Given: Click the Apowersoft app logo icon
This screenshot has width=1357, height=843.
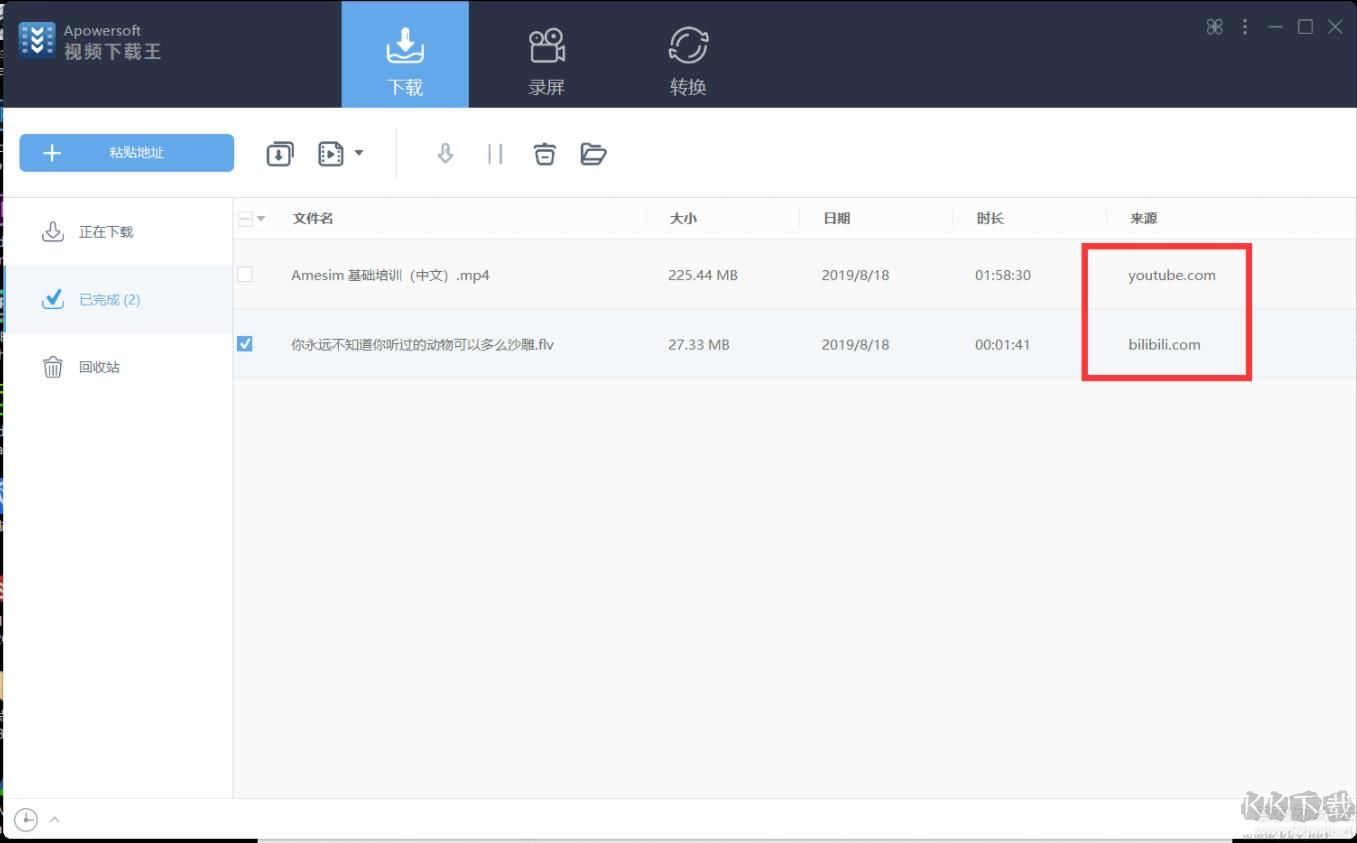Looking at the screenshot, I should [37, 40].
